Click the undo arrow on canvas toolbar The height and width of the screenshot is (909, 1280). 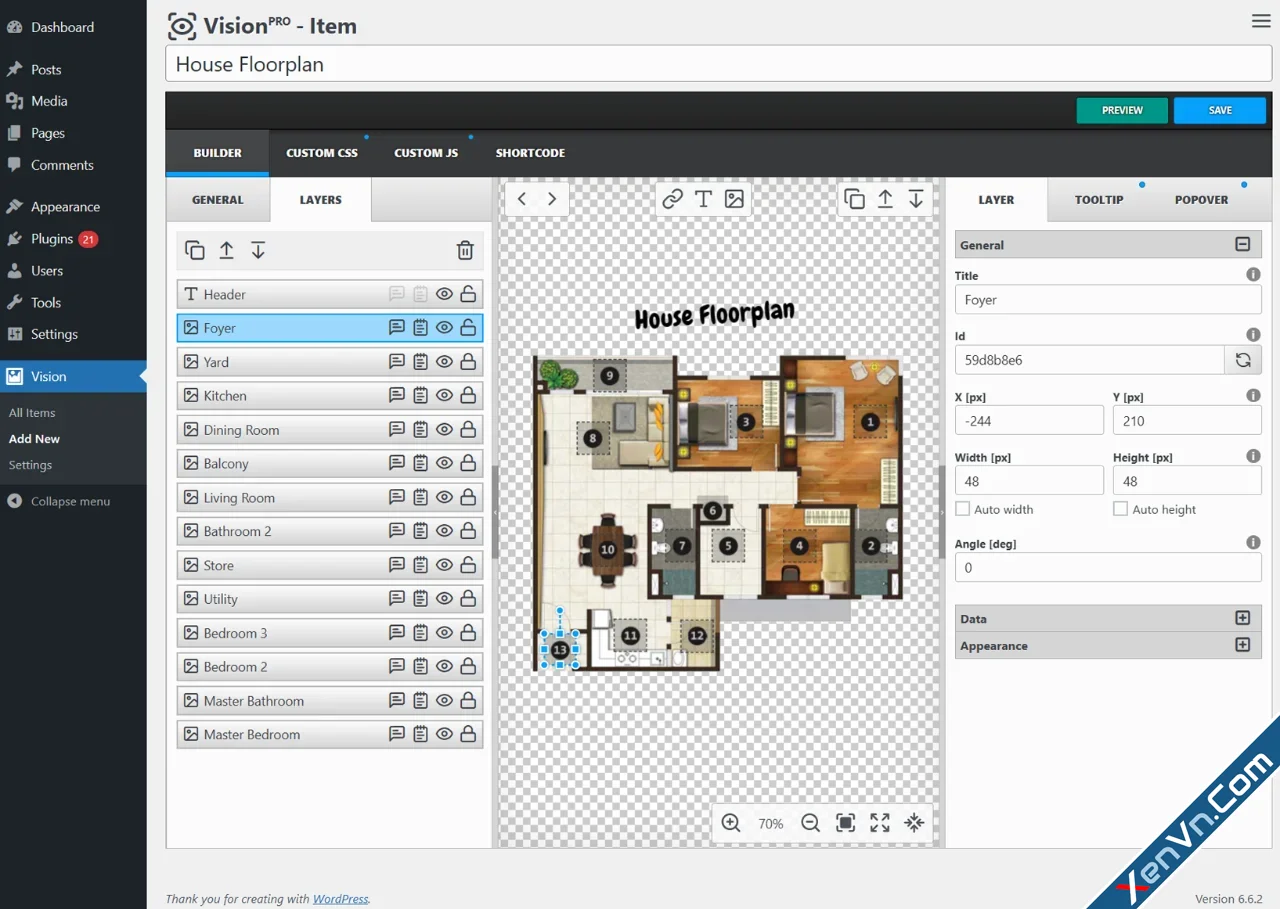(x=521, y=199)
